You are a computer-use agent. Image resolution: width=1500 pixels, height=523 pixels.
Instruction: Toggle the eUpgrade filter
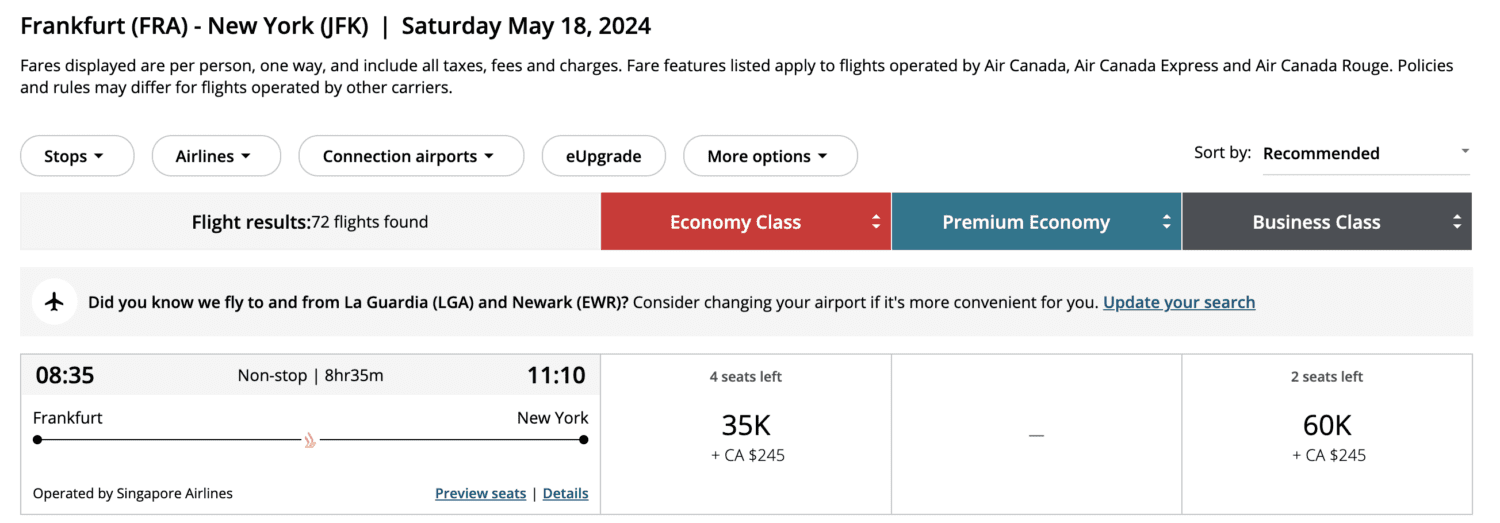(x=603, y=156)
